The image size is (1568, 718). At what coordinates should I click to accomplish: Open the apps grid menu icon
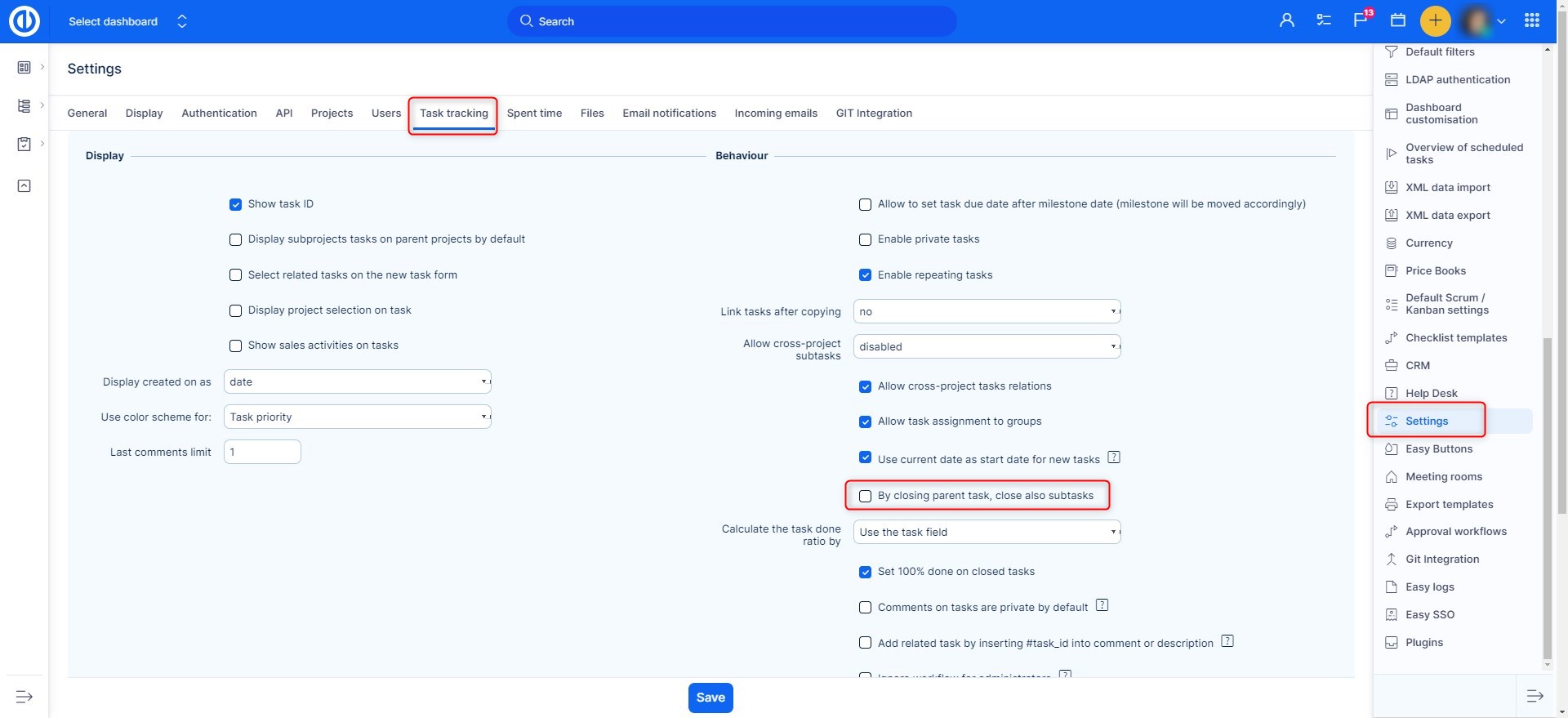(x=1532, y=20)
